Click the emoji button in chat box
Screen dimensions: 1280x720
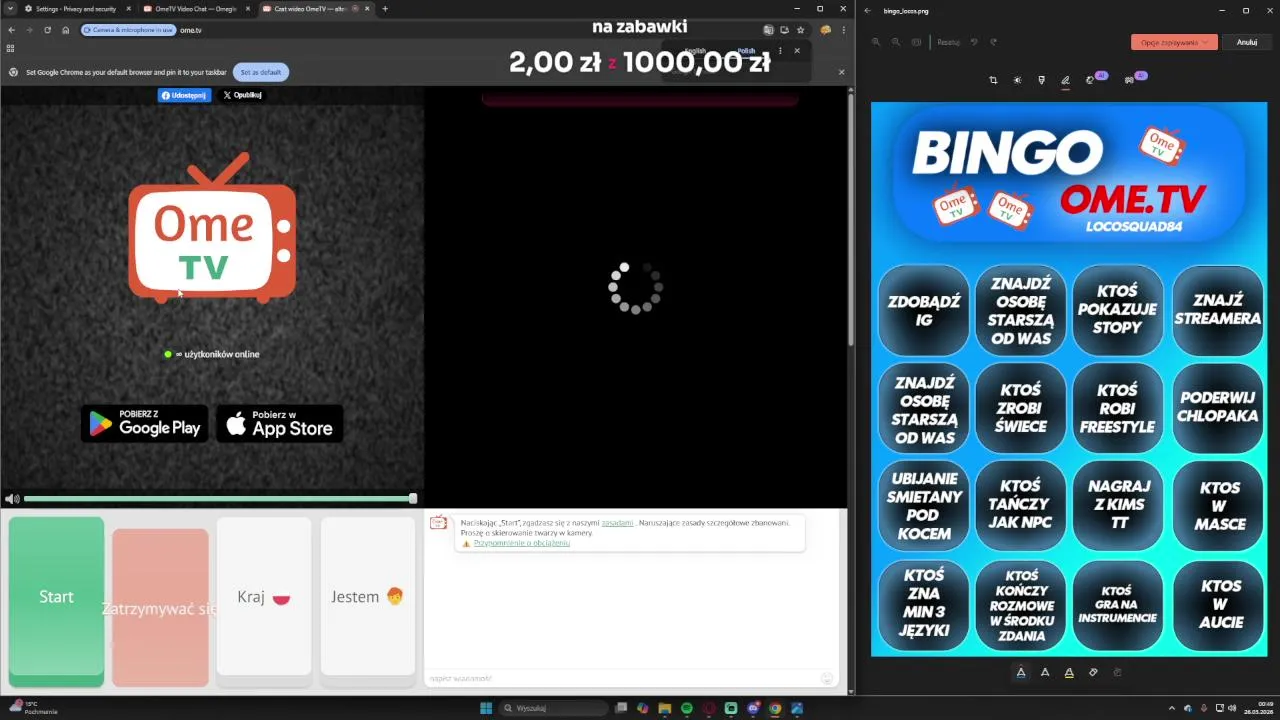(x=827, y=678)
